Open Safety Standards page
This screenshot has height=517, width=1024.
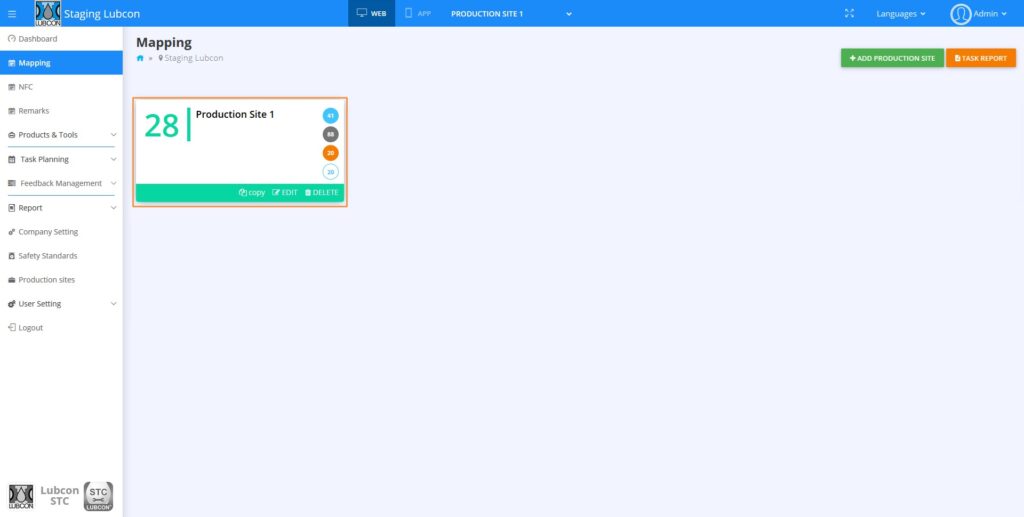point(61,256)
